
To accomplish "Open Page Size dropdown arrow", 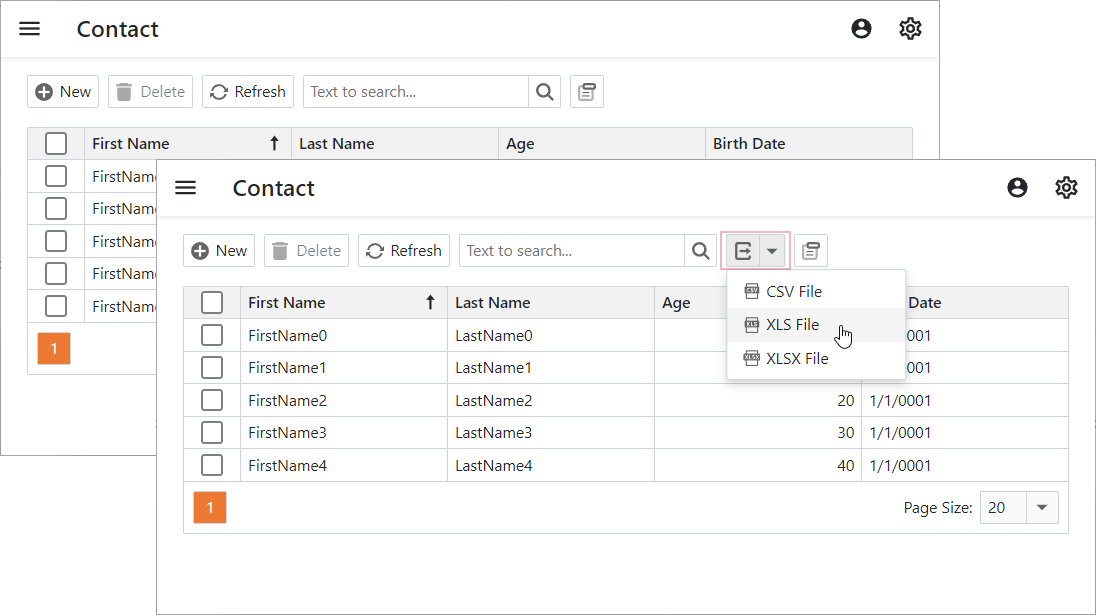I will point(1042,508).
